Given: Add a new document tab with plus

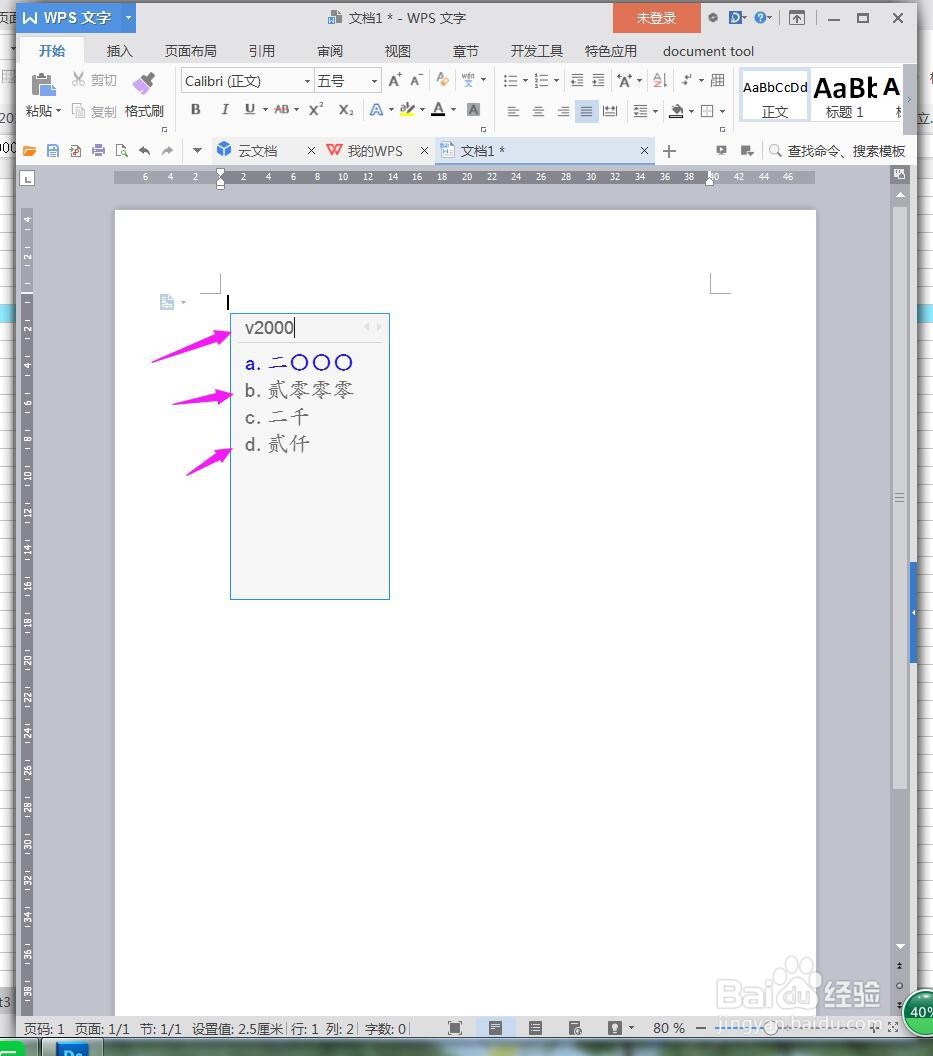Looking at the screenshot, I should [x=669, y=152].
